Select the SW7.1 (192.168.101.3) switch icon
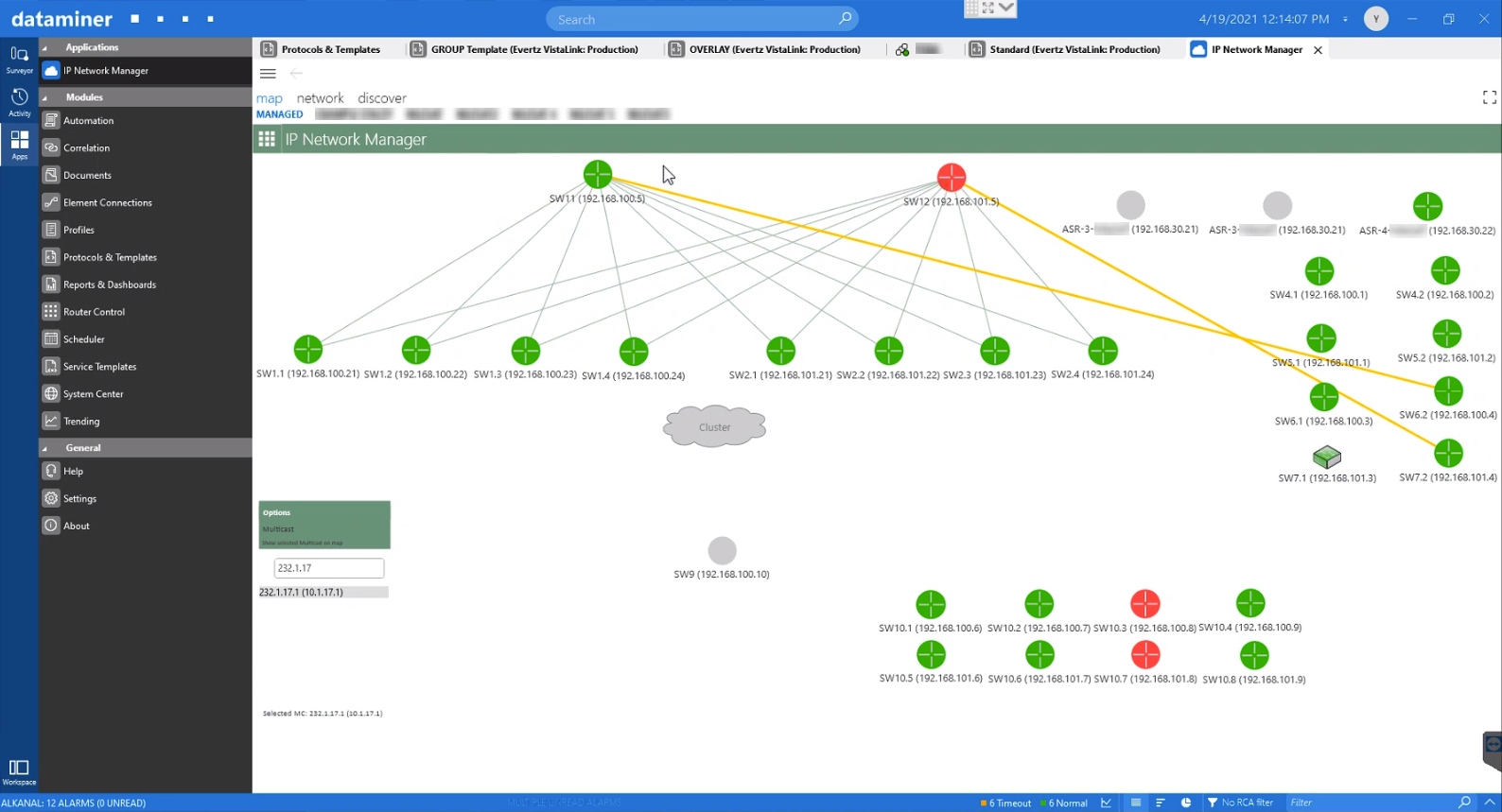Screen dimensions: 1502x812 click(1327, 458)
